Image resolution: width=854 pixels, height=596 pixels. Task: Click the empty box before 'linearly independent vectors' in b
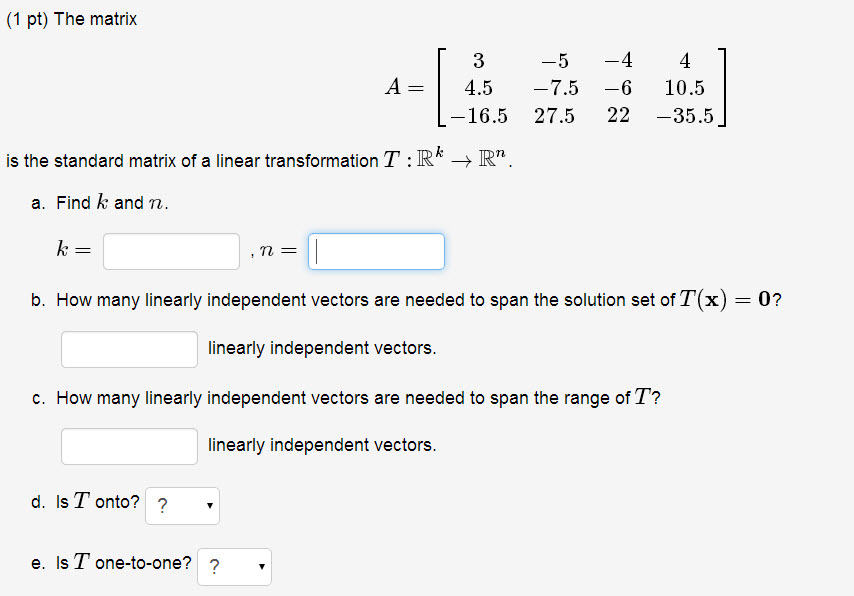pos(128,349)
